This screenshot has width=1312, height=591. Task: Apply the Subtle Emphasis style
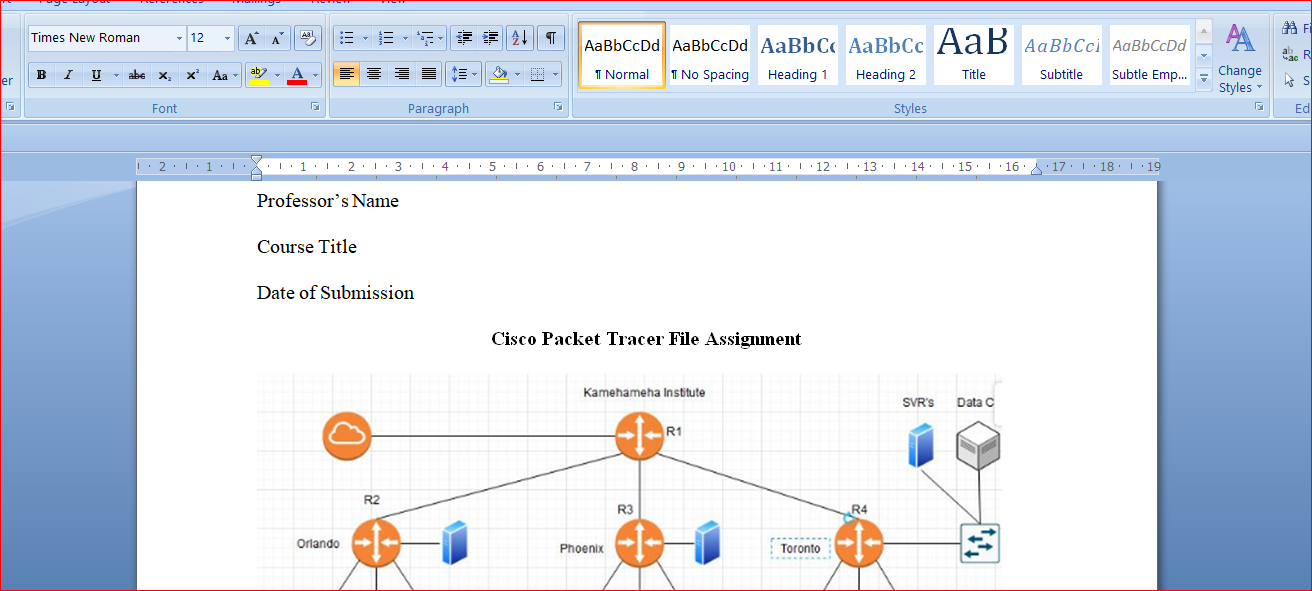[x=1150, y=55]
